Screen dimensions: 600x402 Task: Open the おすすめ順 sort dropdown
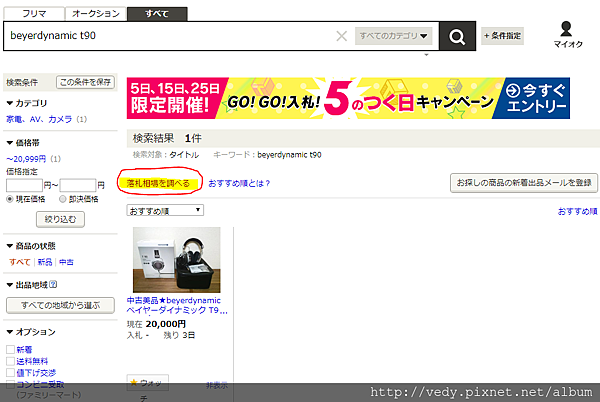[x=165, y=210]
